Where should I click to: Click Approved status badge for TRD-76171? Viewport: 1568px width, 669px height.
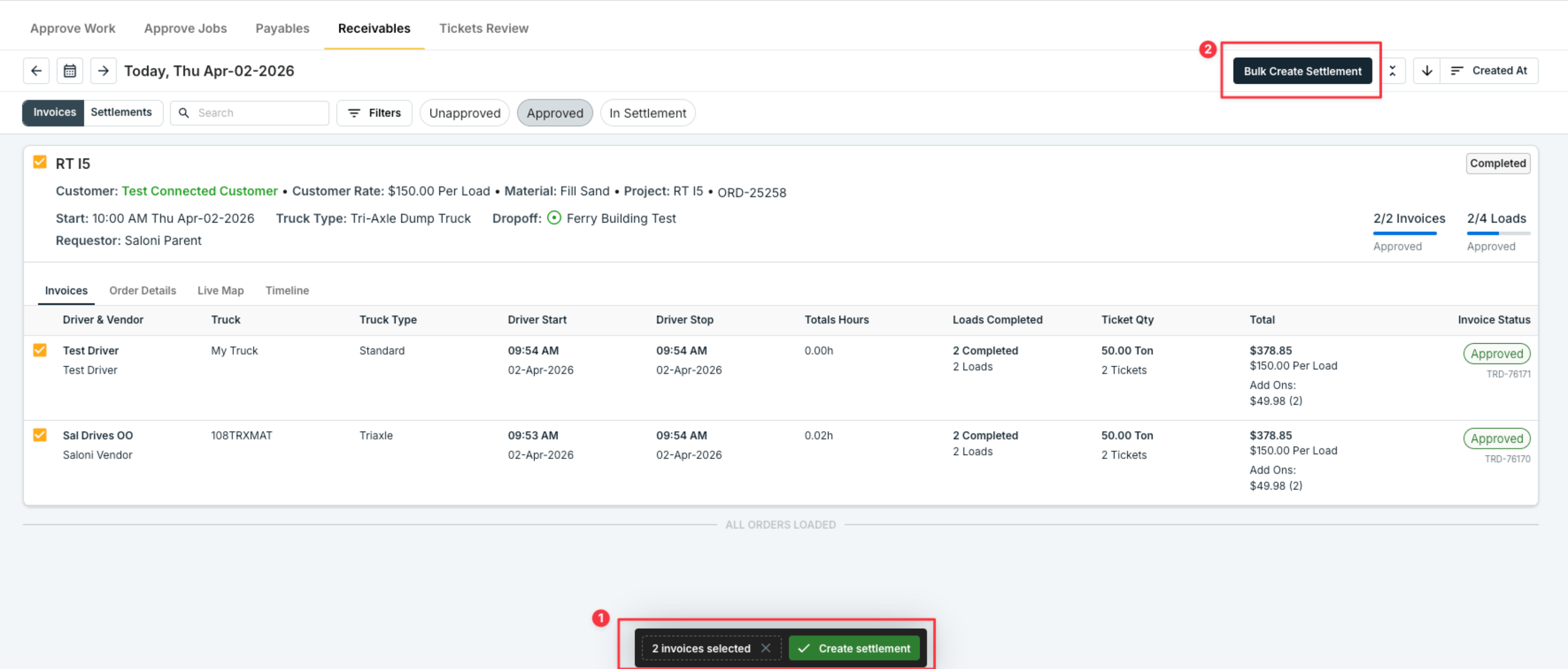coord(1496,353)
